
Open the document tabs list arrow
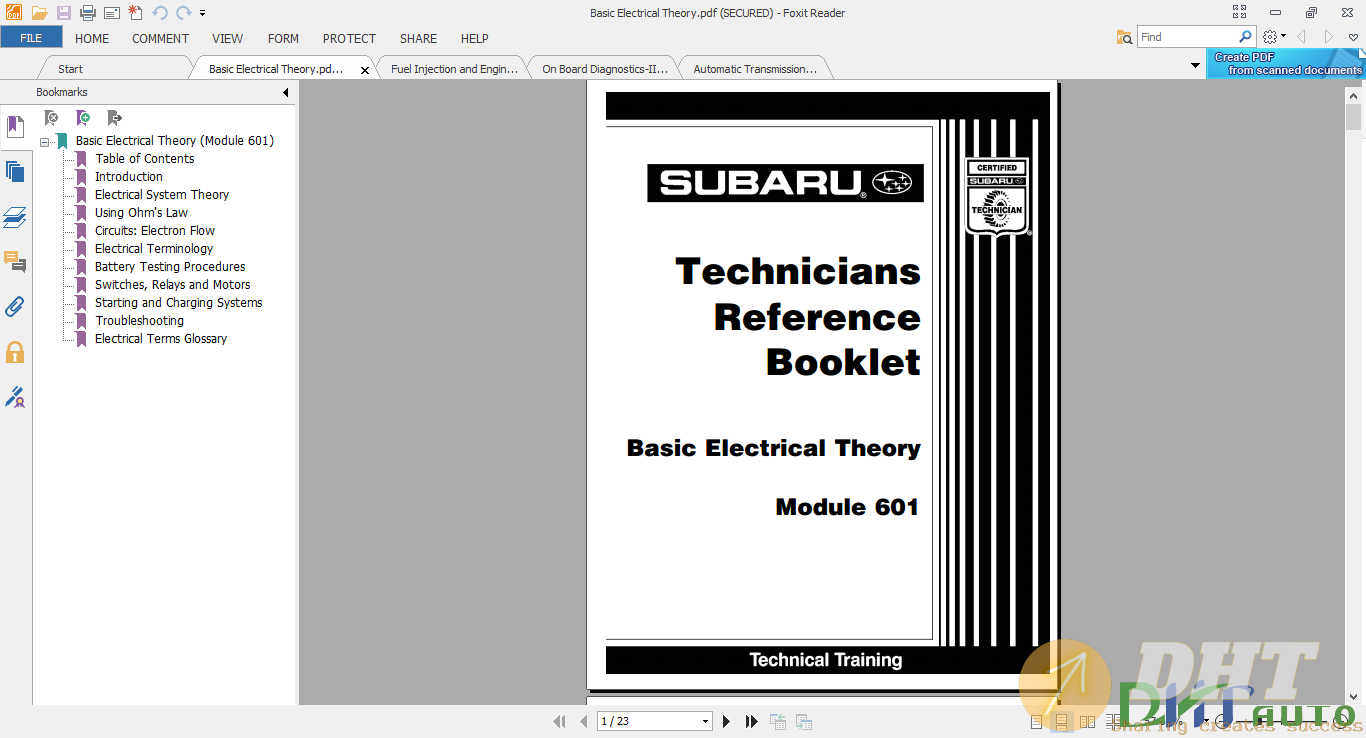(x=1195, y=66)
